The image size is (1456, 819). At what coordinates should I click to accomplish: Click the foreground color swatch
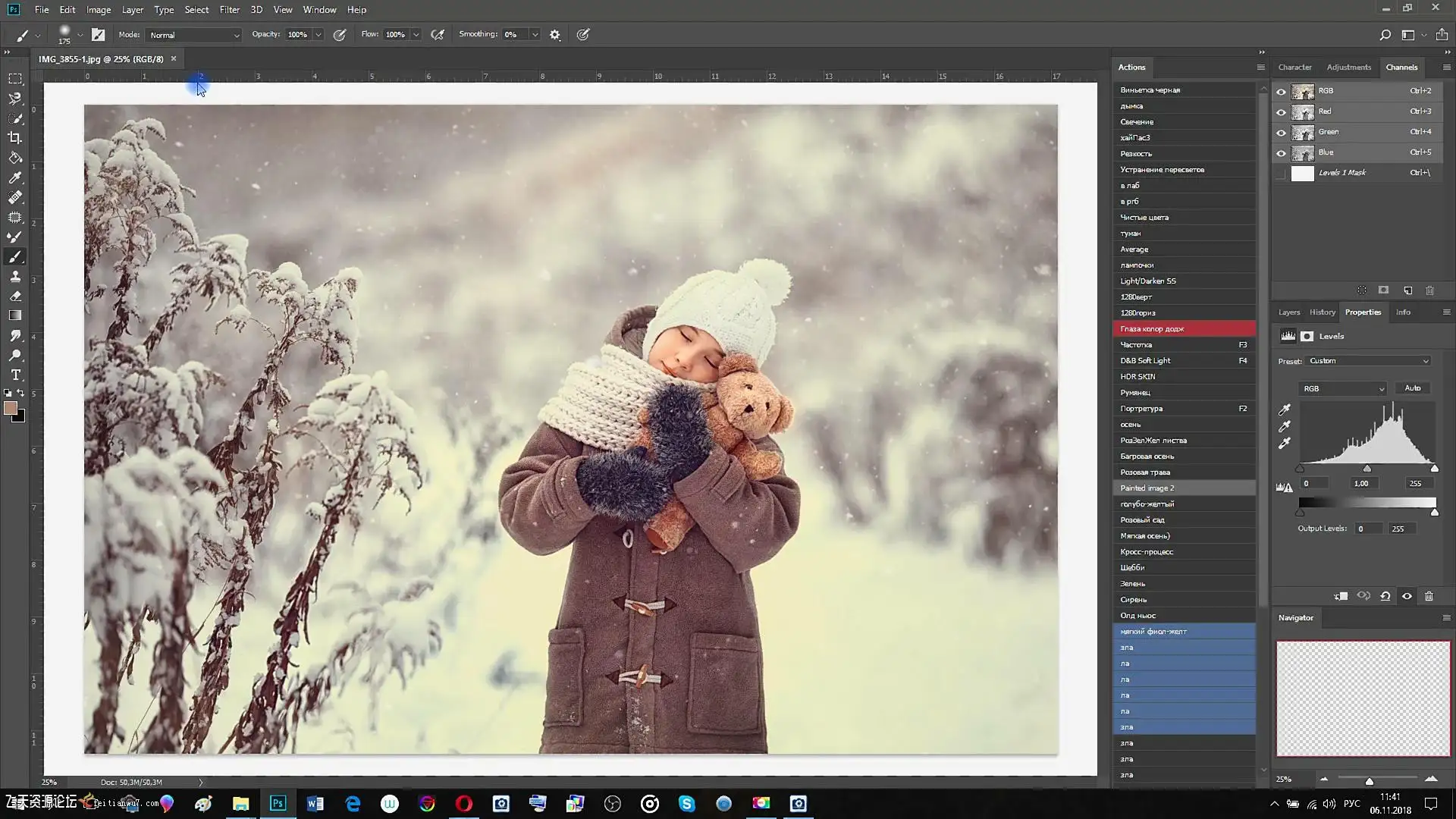click(11, 408)
